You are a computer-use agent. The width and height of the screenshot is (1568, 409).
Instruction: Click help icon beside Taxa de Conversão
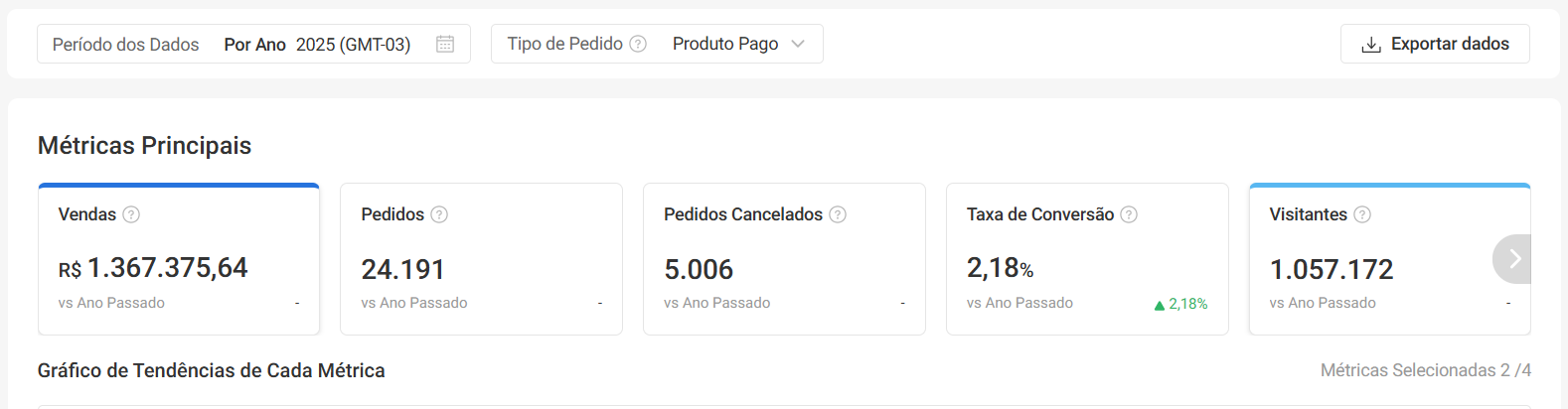pyautogui.click(x=1129, y=214)
